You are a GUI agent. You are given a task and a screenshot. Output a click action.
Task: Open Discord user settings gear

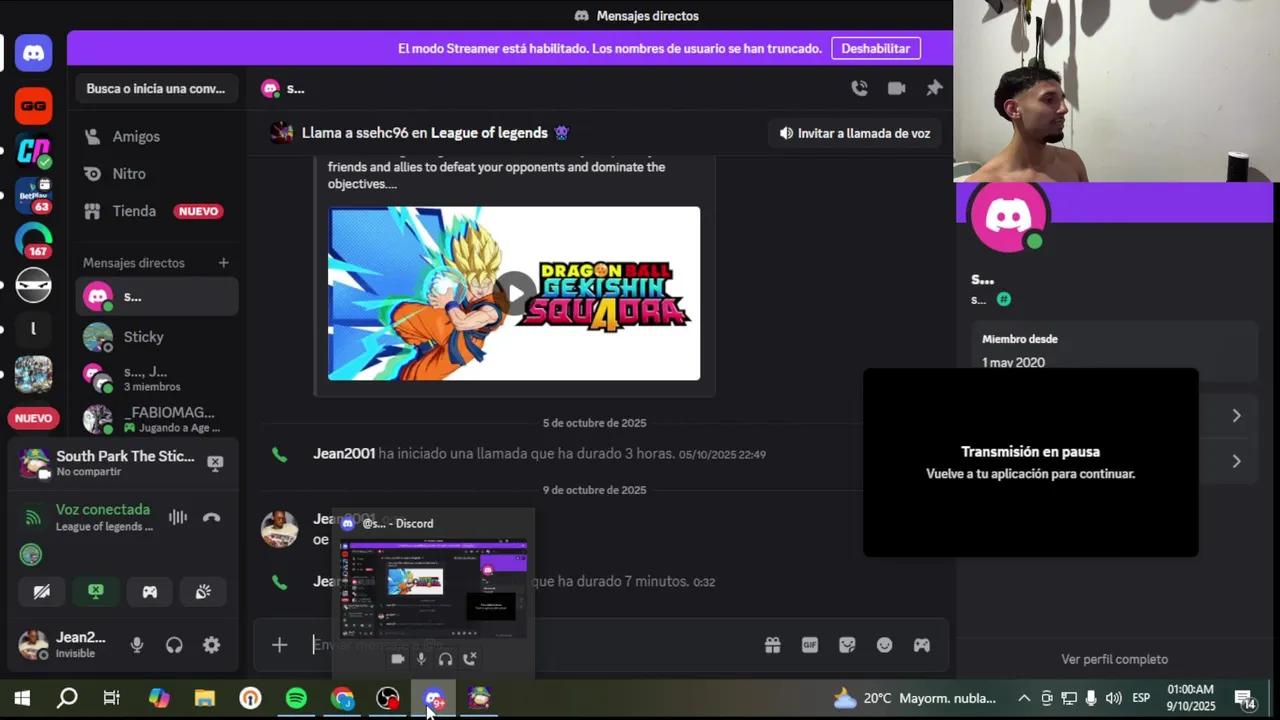pyautogui.click(x=211, y=645)
